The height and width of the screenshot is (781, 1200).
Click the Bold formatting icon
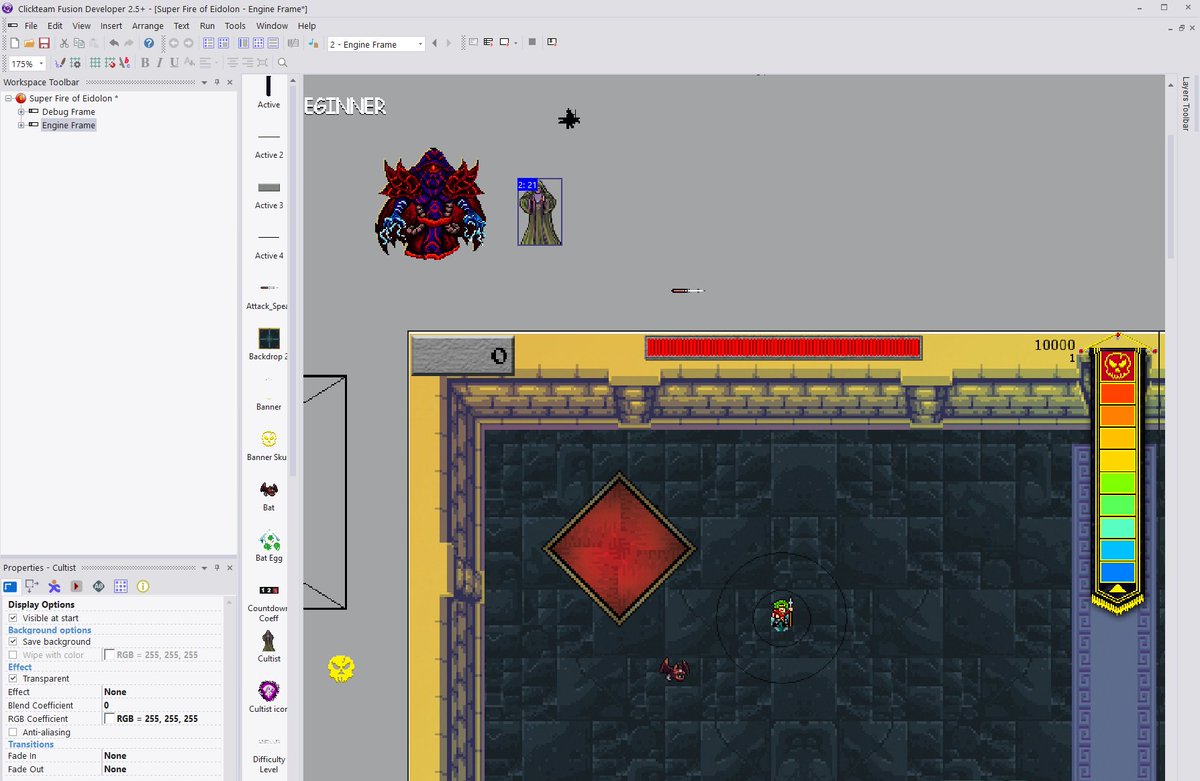145,63
